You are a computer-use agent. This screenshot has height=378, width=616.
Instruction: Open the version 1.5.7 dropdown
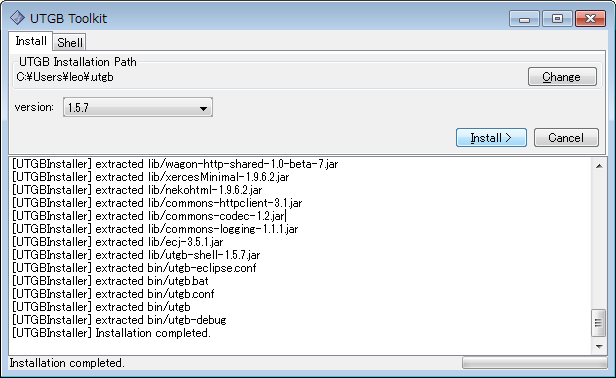(138, 107)
